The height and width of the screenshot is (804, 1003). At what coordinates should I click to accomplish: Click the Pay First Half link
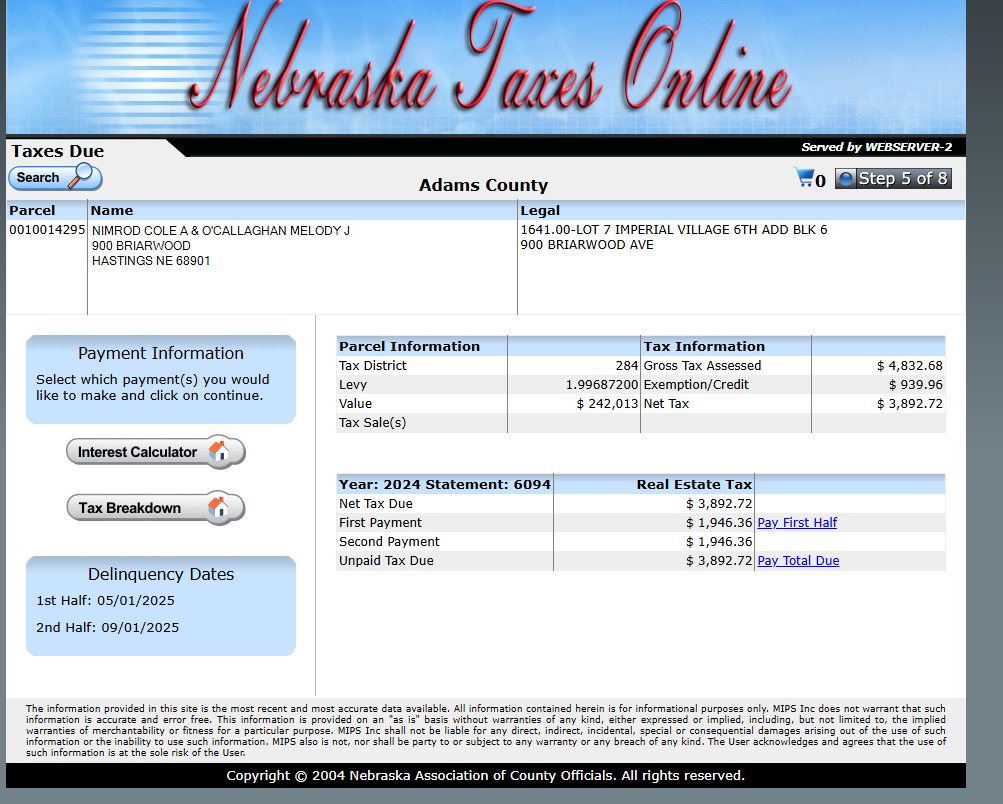(797, 523)
